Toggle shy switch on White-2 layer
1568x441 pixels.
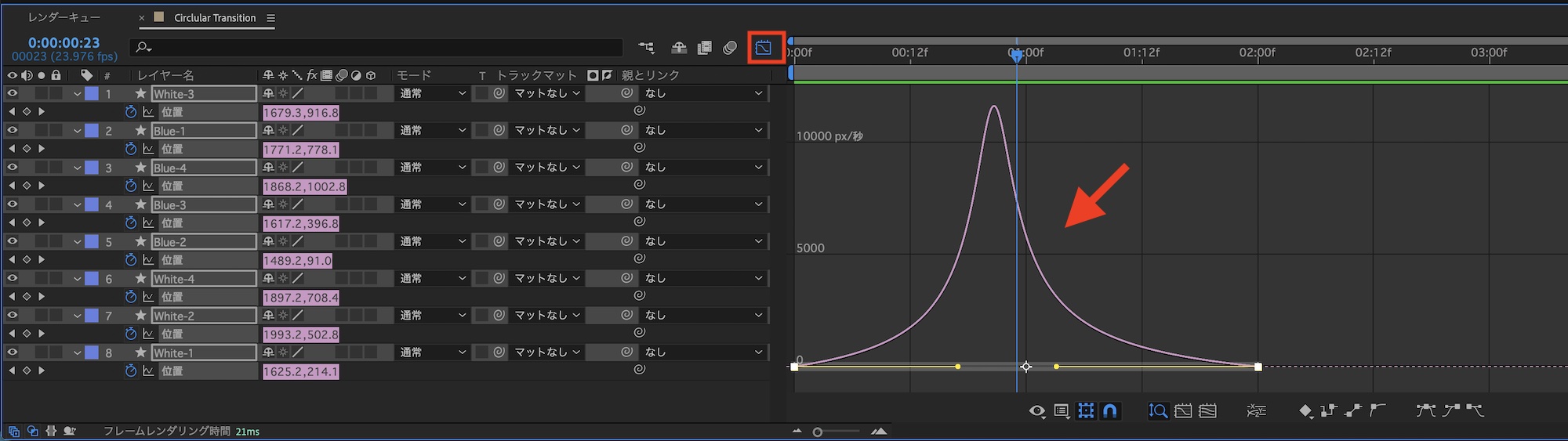coord(268,316)
